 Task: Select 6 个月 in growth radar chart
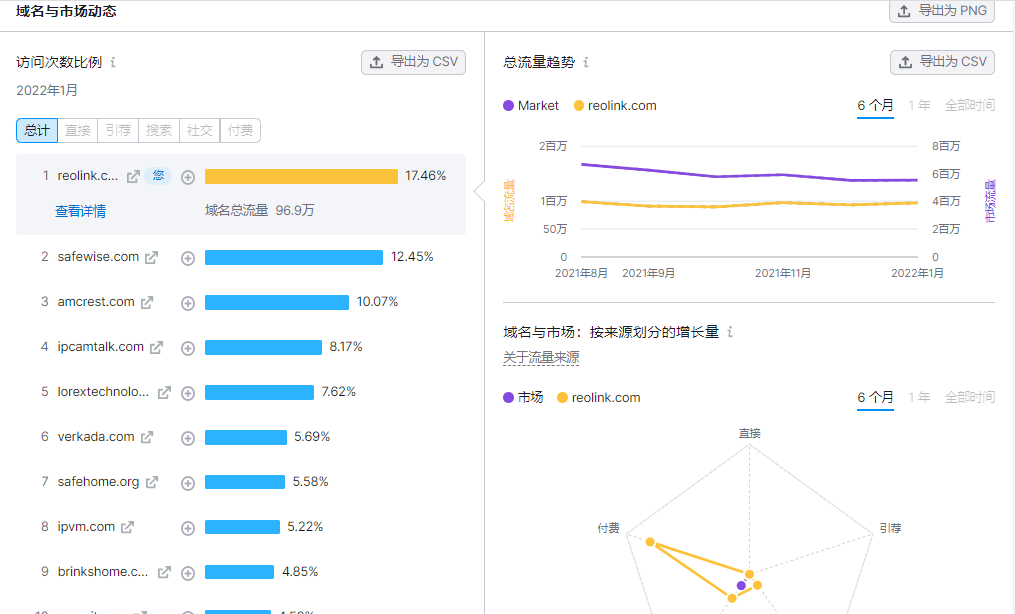875,397
